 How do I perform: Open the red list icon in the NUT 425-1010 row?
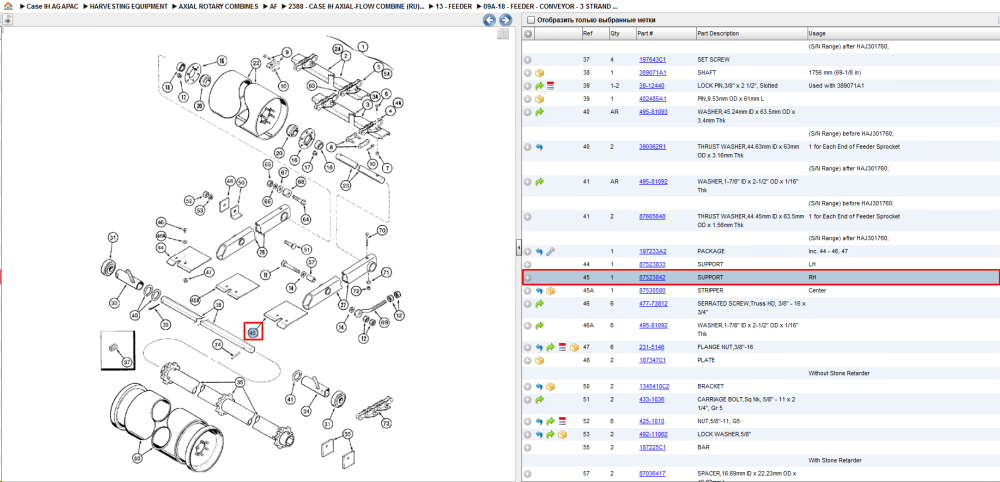562,421
